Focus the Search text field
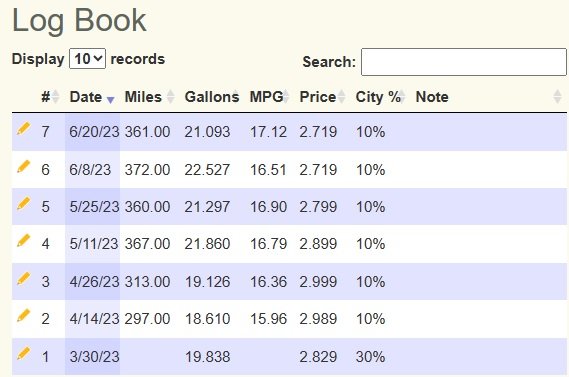Viewport: 569px width, 377px height. tap(464, 62)
